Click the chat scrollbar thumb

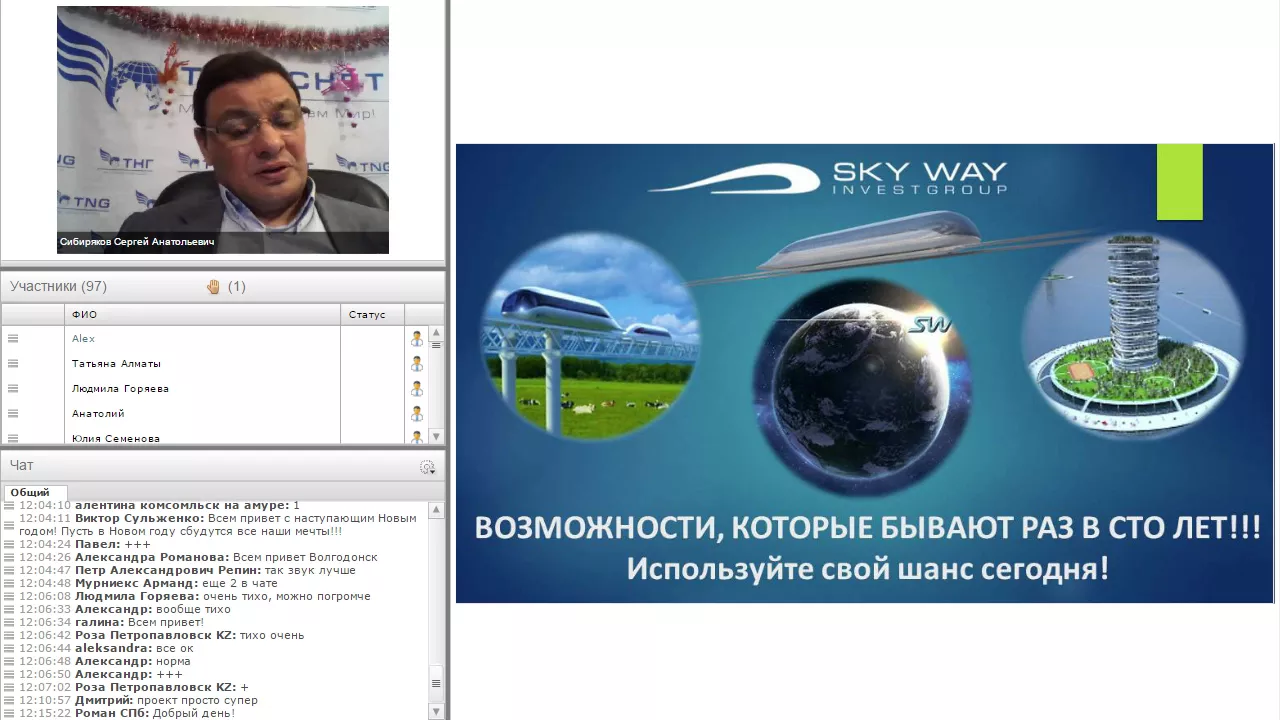[436, 684]
